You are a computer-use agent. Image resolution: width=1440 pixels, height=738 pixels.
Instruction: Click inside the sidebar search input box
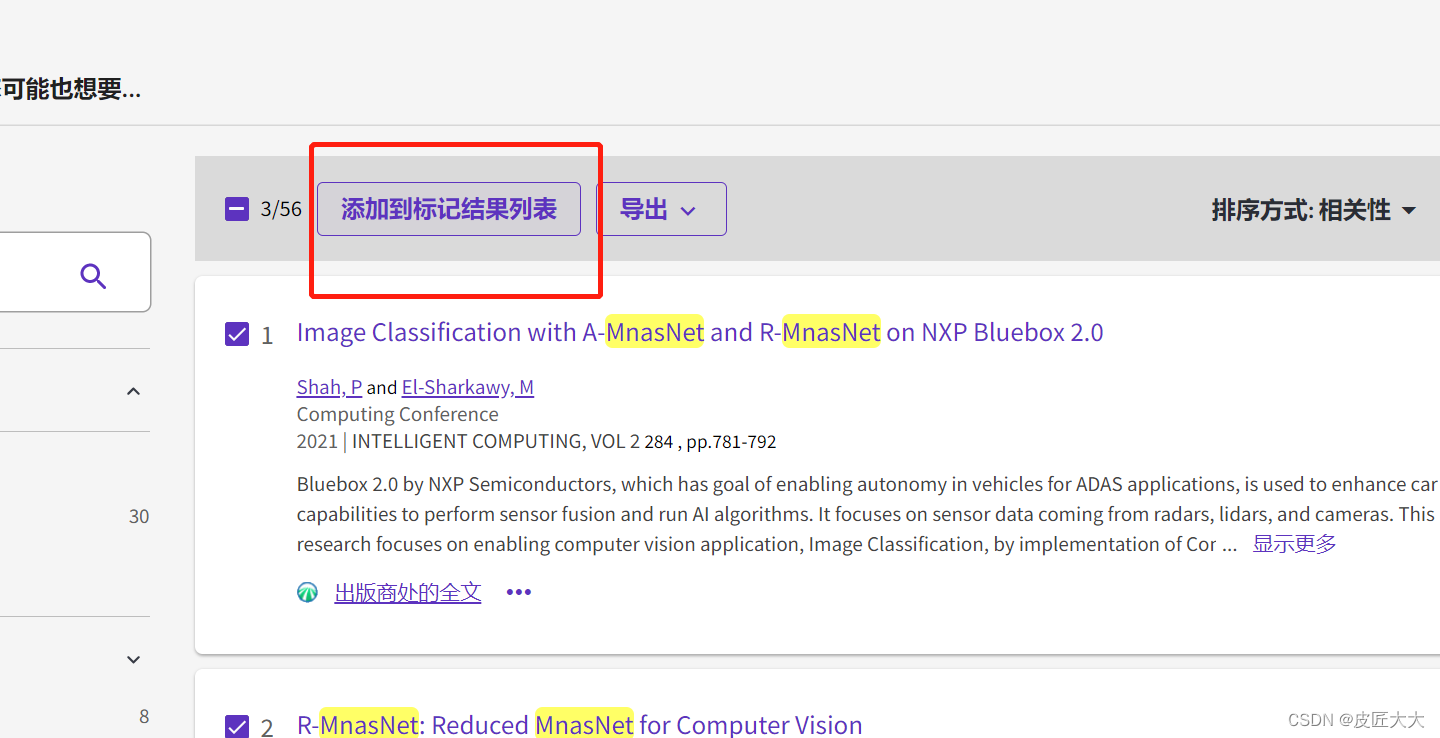point(50,271)
